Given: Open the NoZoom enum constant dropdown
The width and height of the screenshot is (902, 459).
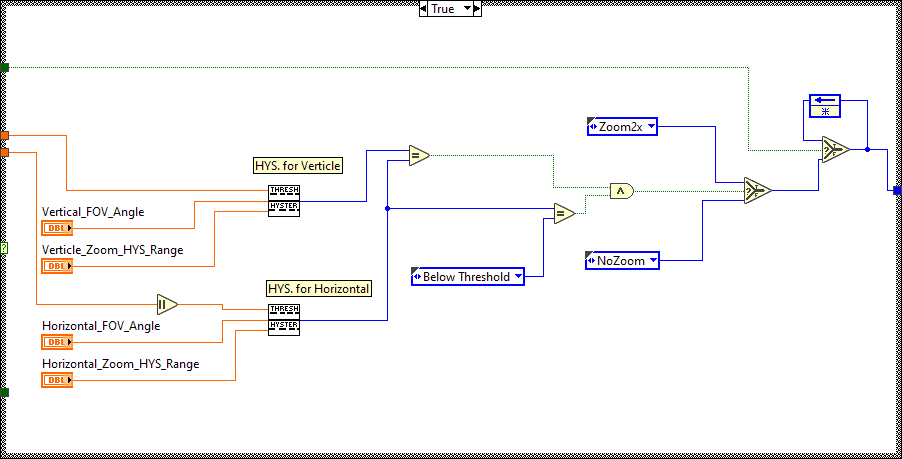Looking at the screenshot, I should (654, 260).
